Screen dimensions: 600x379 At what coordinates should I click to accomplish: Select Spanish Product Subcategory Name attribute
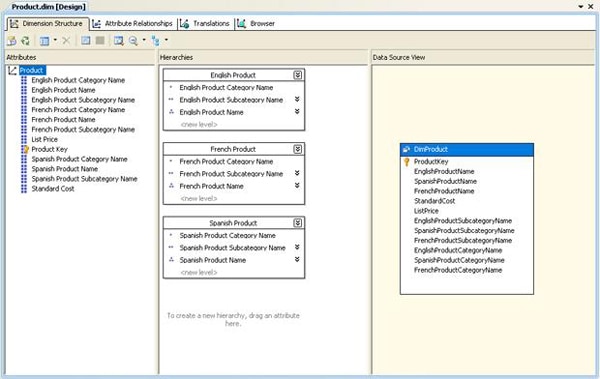coord(84,179)
